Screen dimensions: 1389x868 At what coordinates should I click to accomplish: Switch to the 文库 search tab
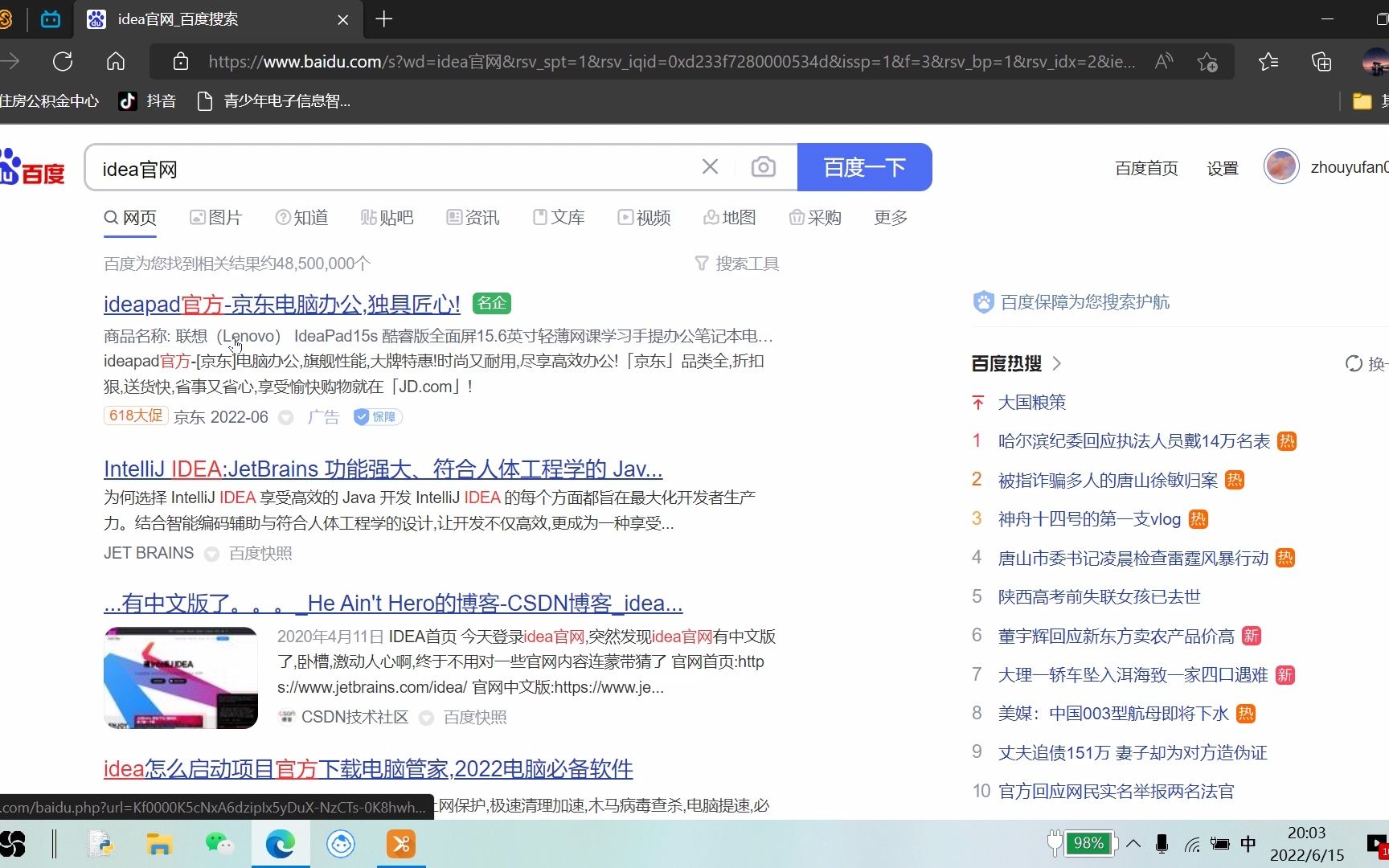pyautogui.click(x=559, y=218)
